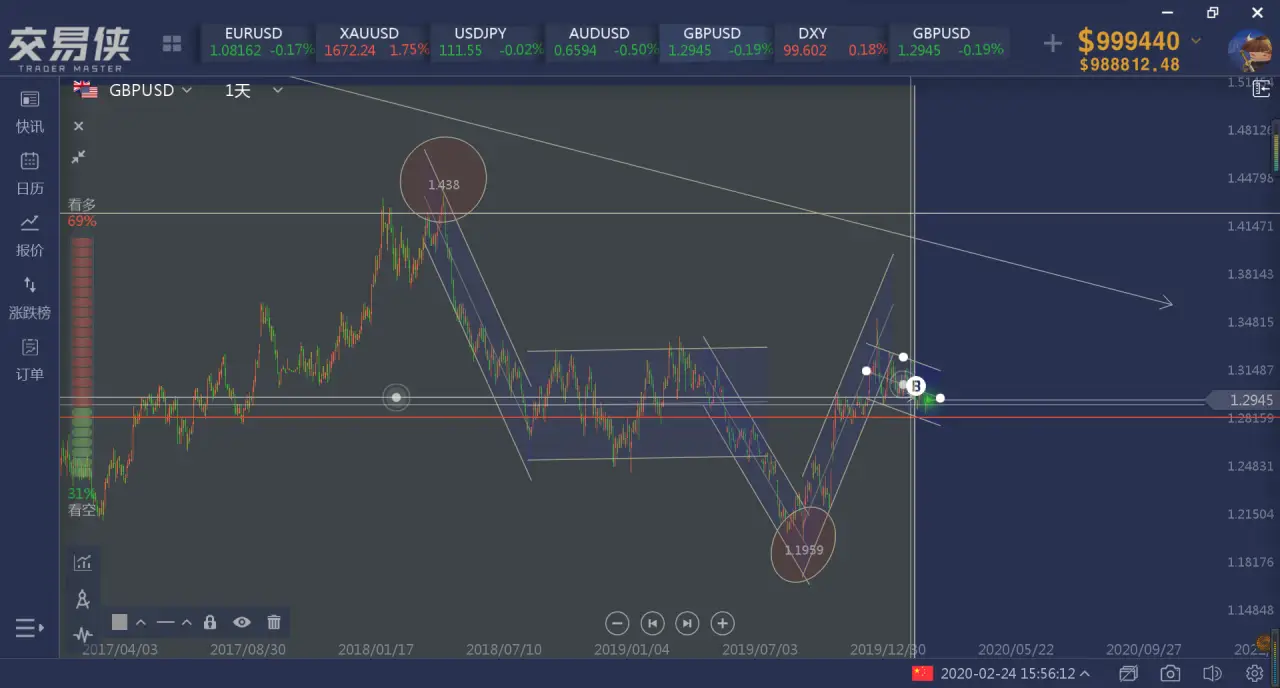Close the chart with X icon
The height and width of the screenshot is (688, 1280).
78,126
